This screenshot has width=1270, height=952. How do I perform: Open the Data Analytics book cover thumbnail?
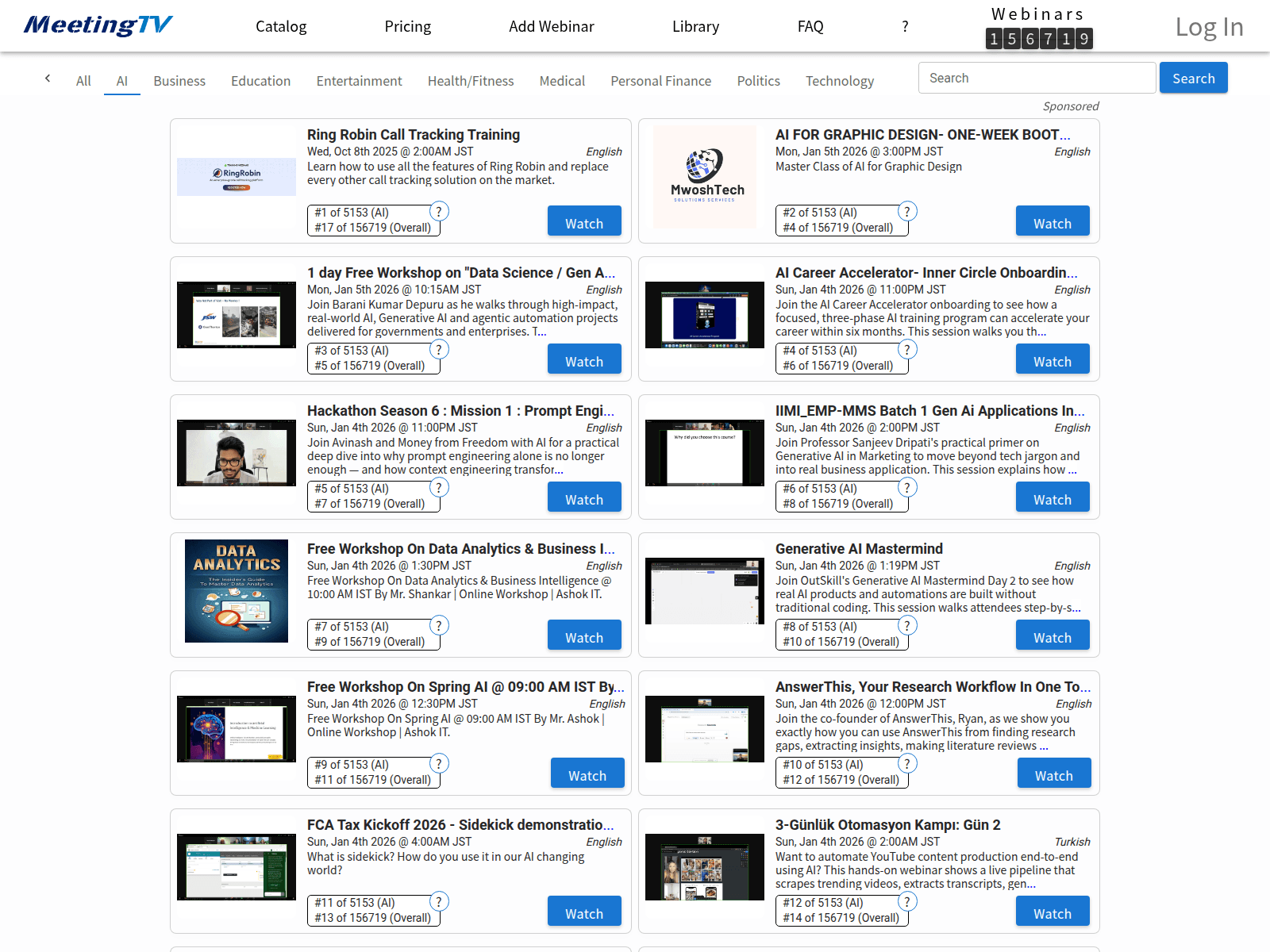pos(237,591)
